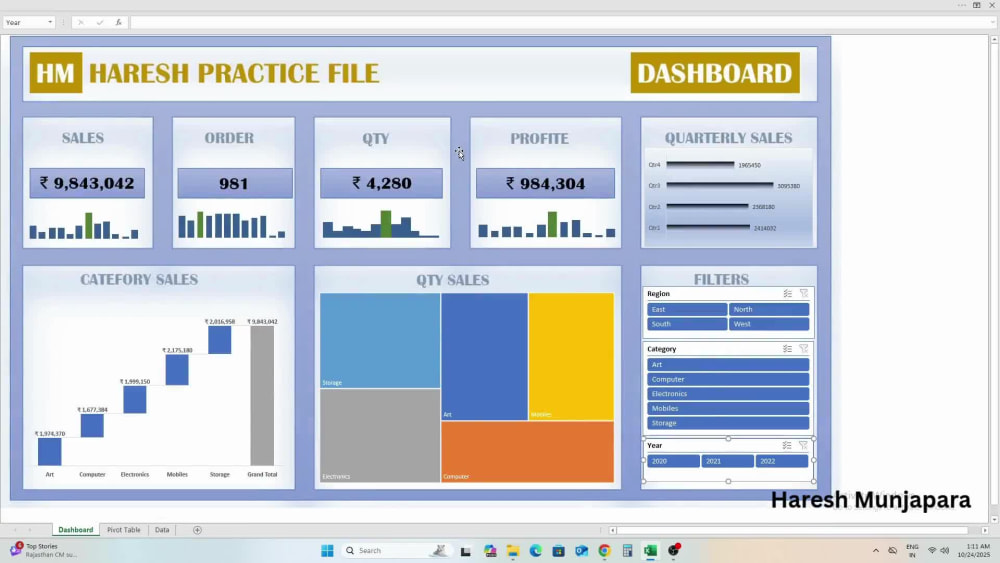Viewport: 1000px width, 563px height.
Task: Add a new sheet with the plus icon
Action: point(197,530)
